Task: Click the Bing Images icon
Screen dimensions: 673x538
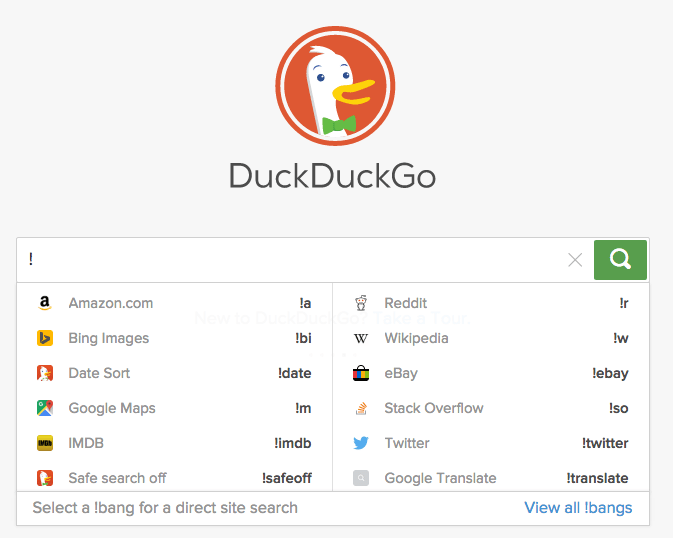Action: point(45,338)
